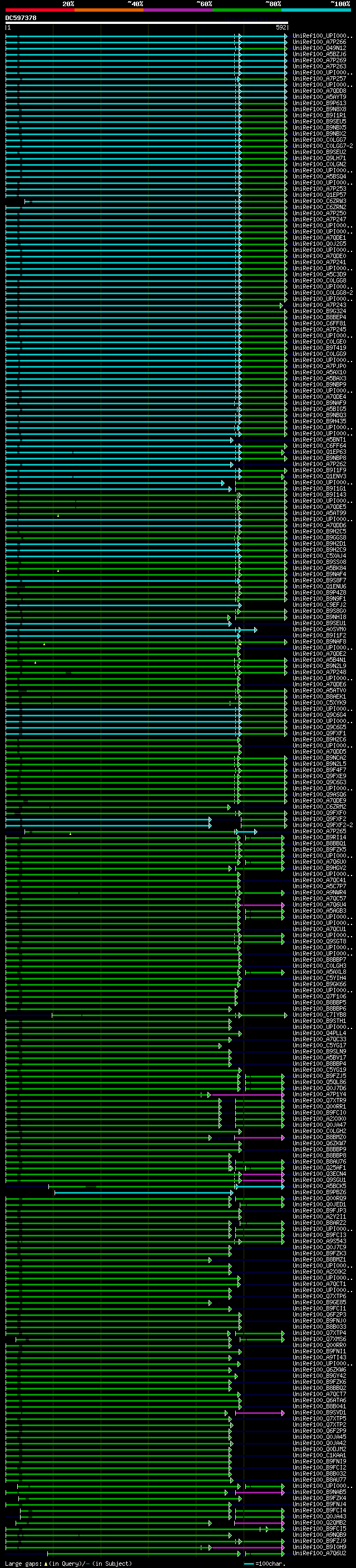Select the UniRef100_B9SEU2 label
This screenshot has height=1568, width=356.
click(319, 152)
